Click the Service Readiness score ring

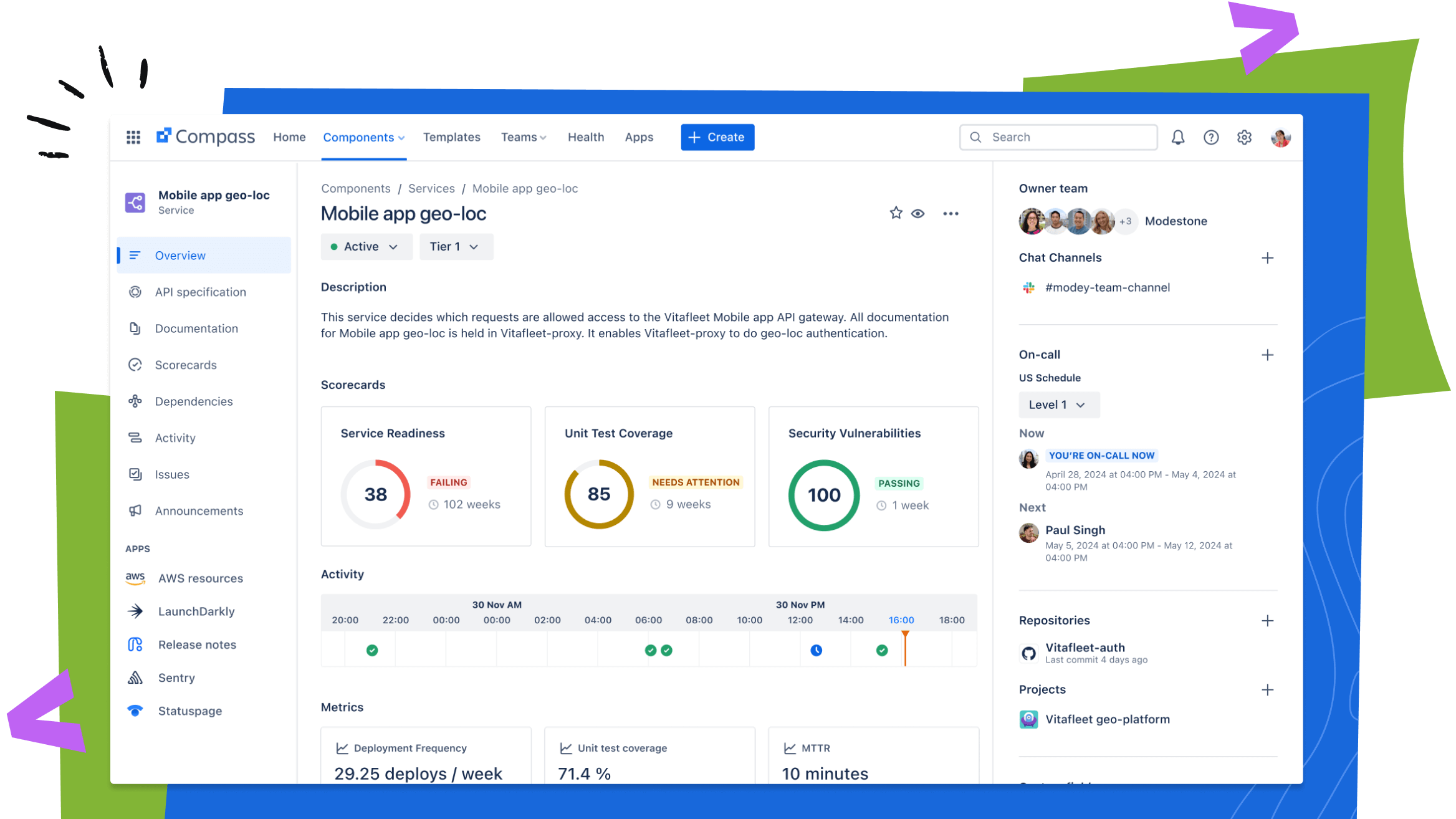376,494
